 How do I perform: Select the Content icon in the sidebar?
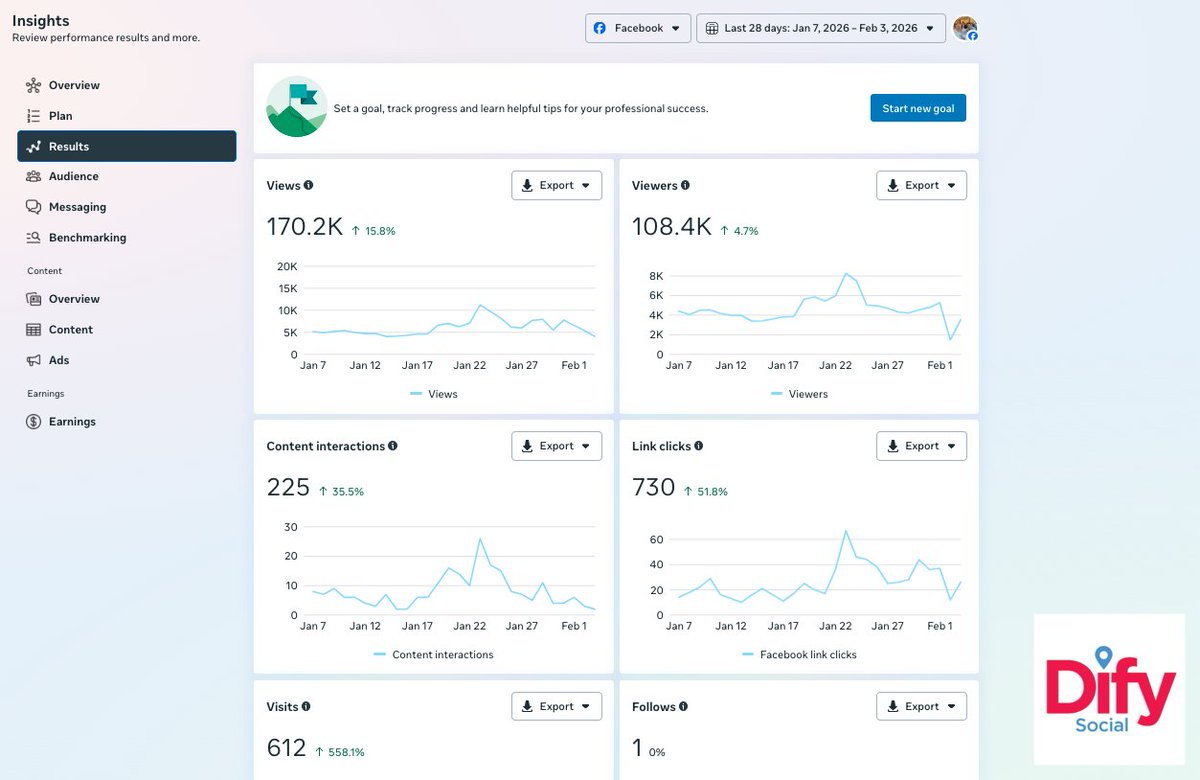[x=35, y=329]
